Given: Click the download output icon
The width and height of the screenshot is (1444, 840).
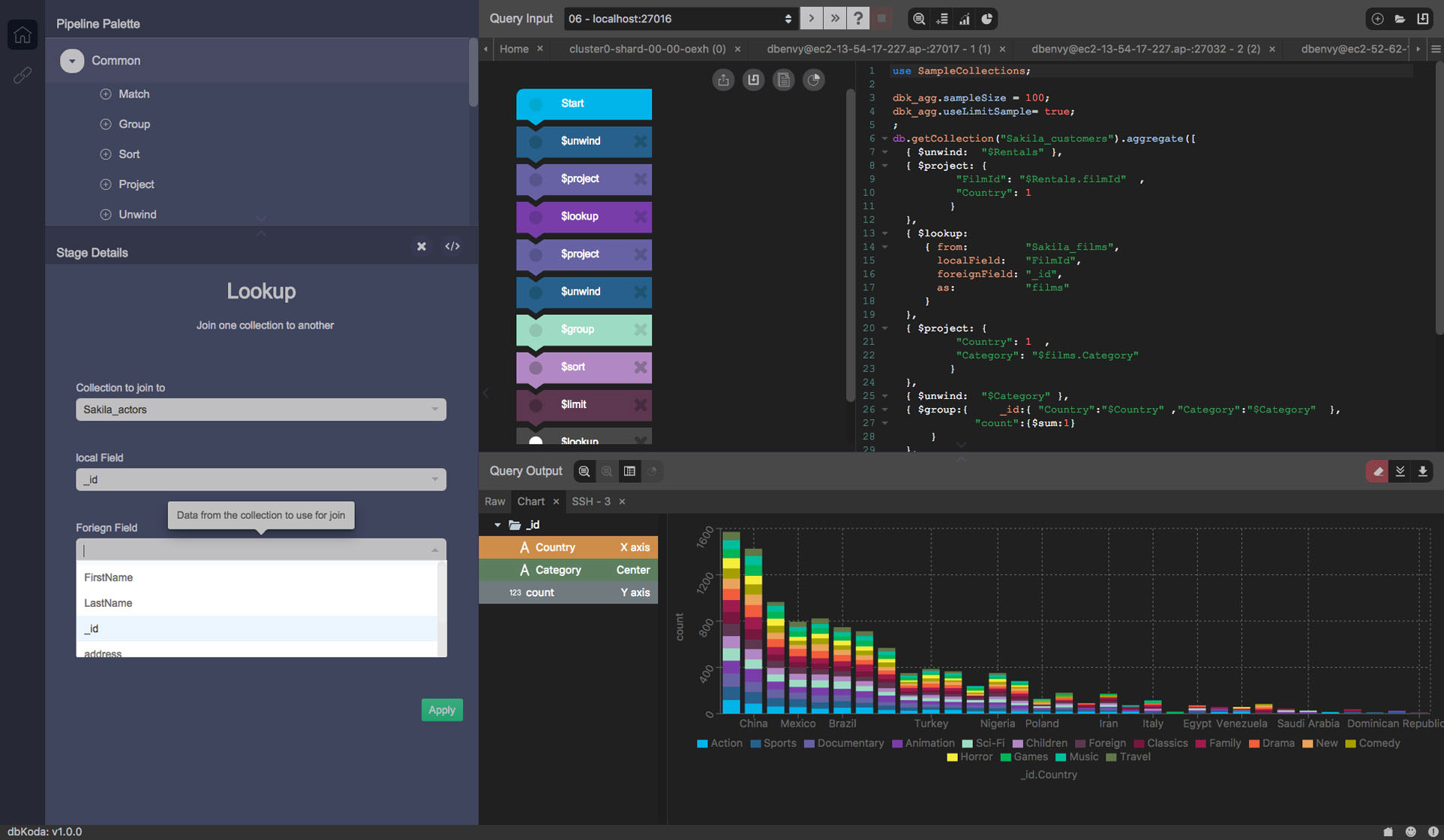Looking at the screenshot, I should 1422,471.
